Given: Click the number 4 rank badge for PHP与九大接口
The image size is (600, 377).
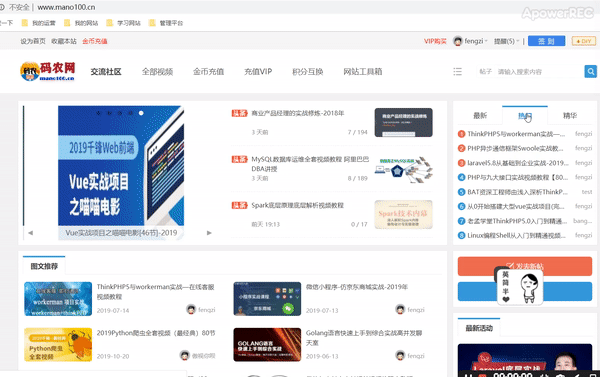Looking at the screenshot, I should point(461,177).
